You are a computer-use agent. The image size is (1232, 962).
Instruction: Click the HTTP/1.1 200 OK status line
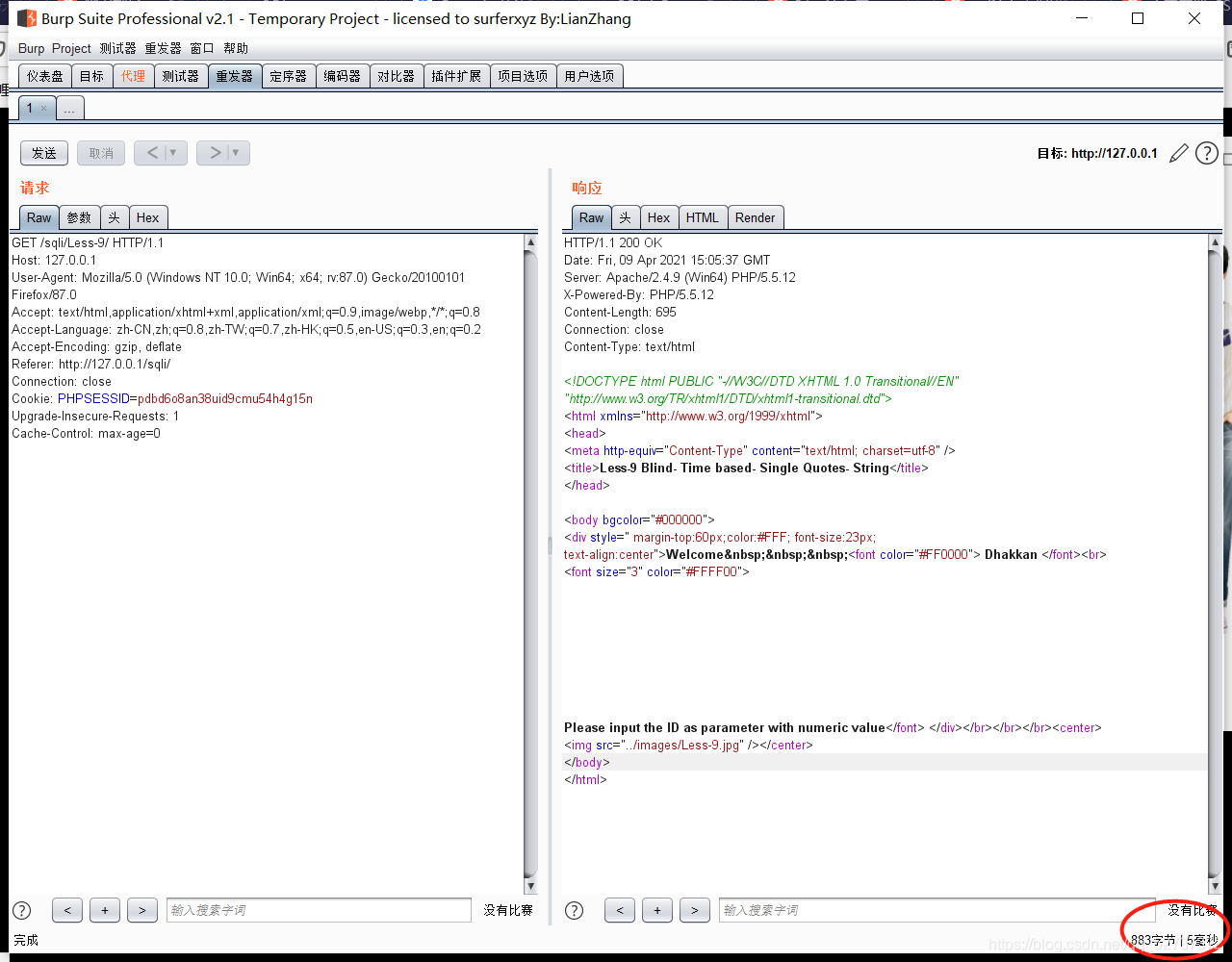pos(613,242)
